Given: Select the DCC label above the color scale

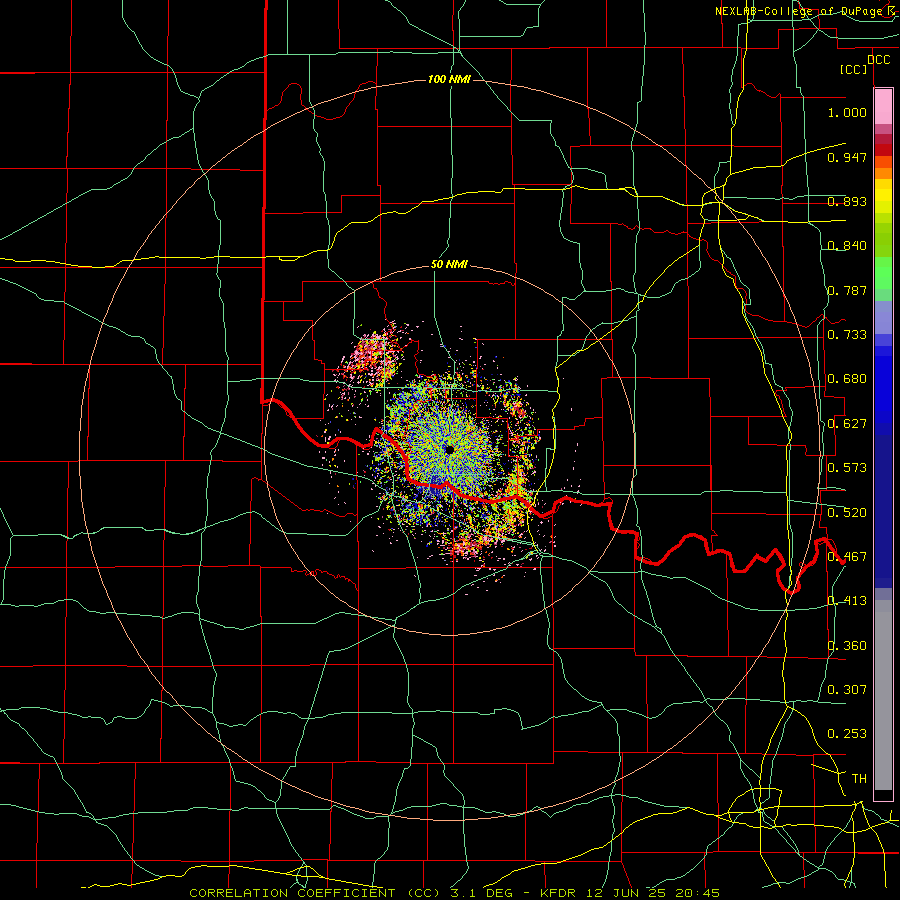Looking at the screenshot, I should click(878, 60).
